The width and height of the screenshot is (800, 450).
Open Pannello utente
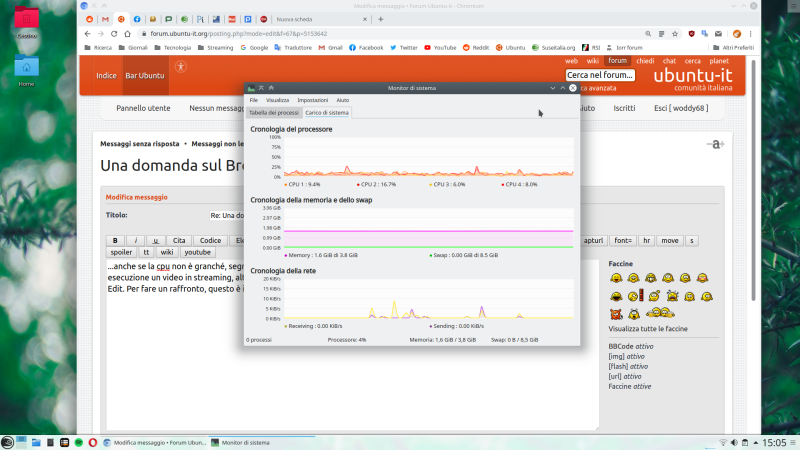tap(143, 108)
